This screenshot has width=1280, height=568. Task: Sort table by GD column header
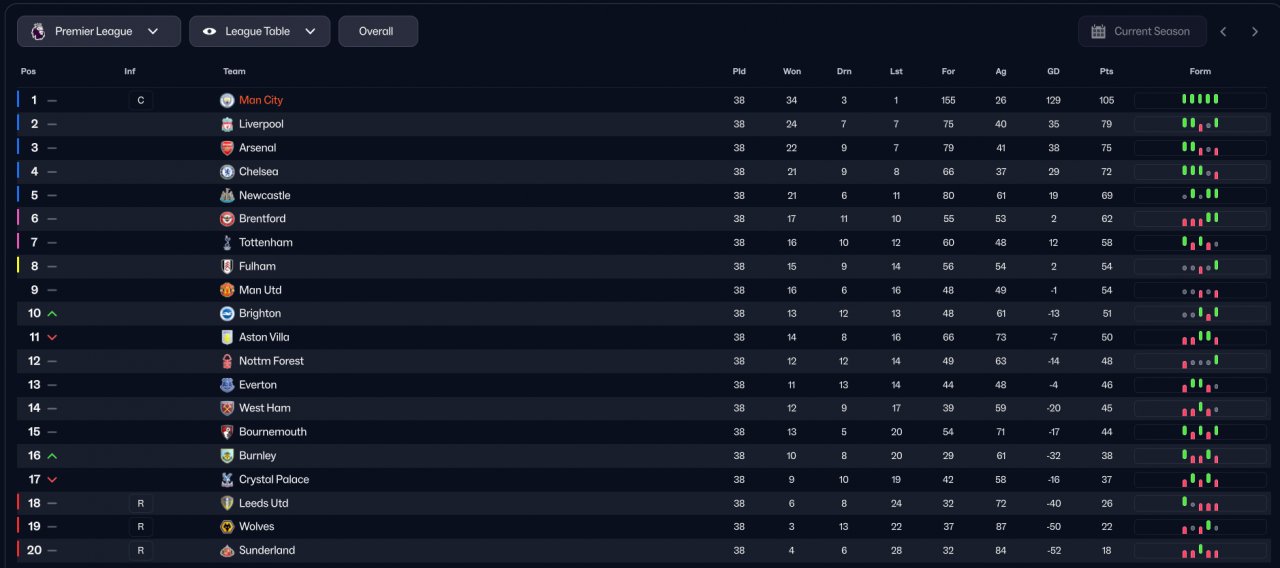pos(1053,72)
